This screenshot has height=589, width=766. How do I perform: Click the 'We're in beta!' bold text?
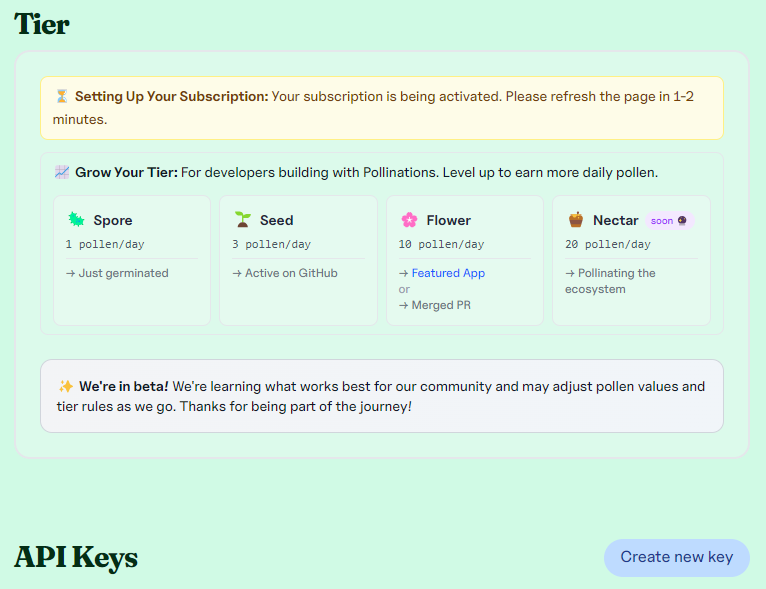[124, 386]
